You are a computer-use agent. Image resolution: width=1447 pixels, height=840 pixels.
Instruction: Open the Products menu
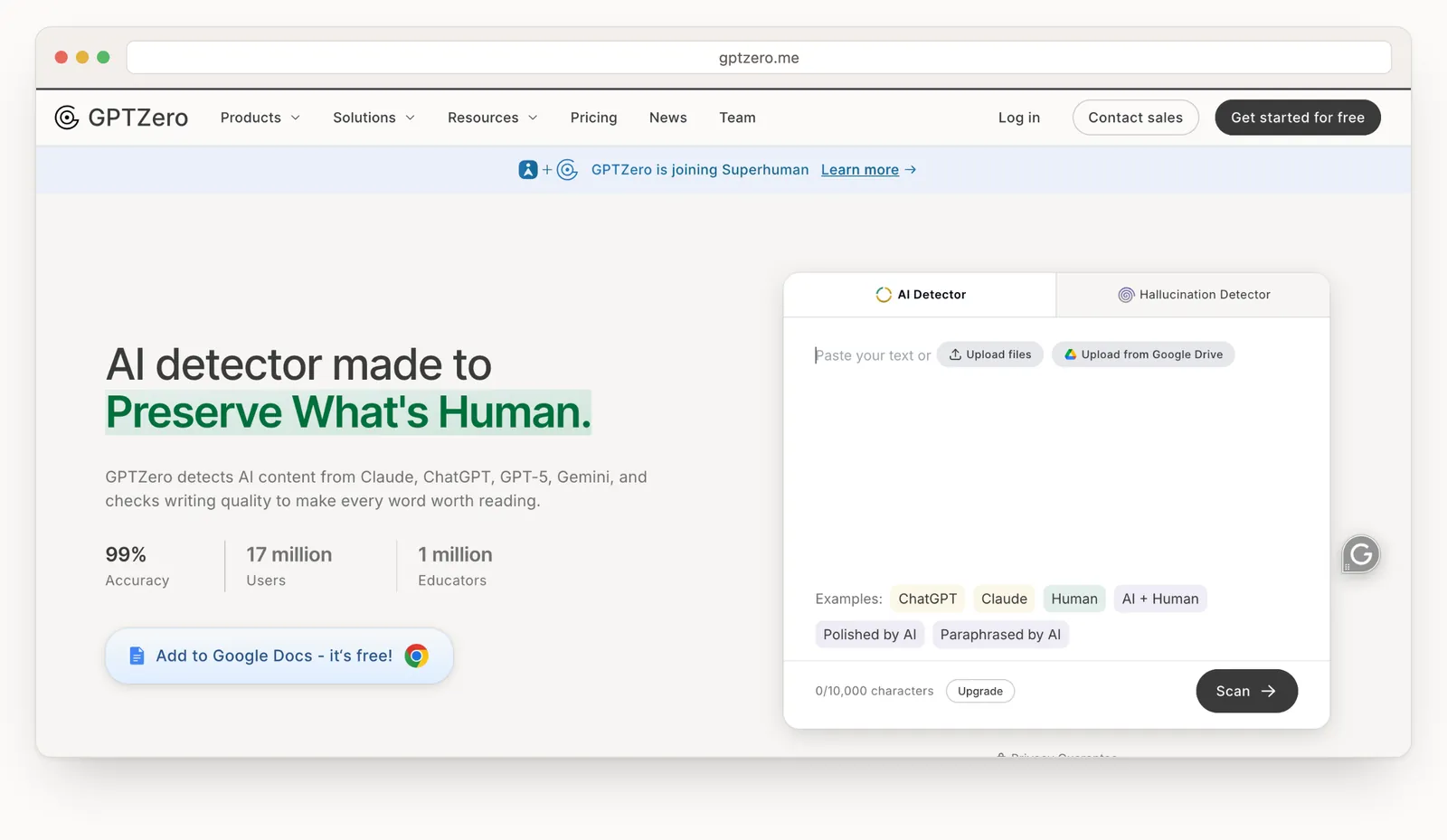point(260,118)
